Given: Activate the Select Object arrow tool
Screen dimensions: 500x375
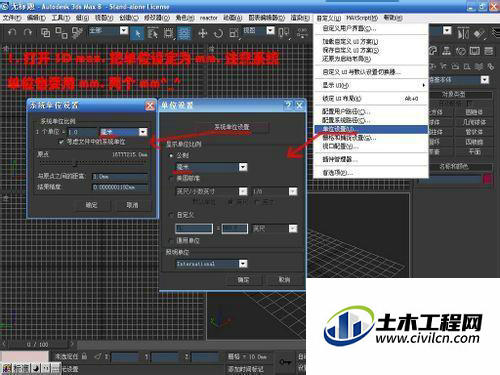Looking at the screenshot, I should click(x=137, y=33).
